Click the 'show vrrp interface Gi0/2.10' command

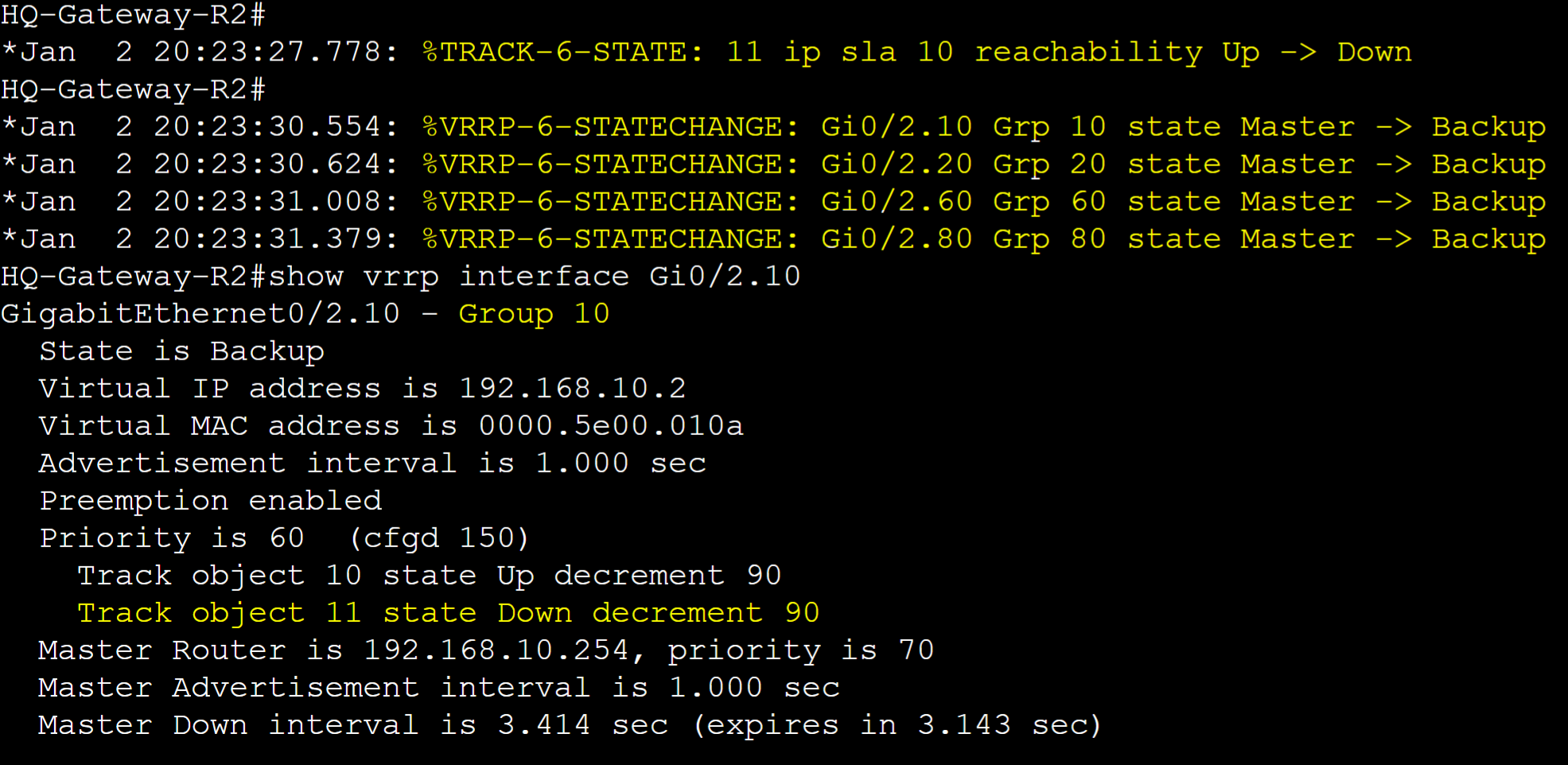[534, 277]
